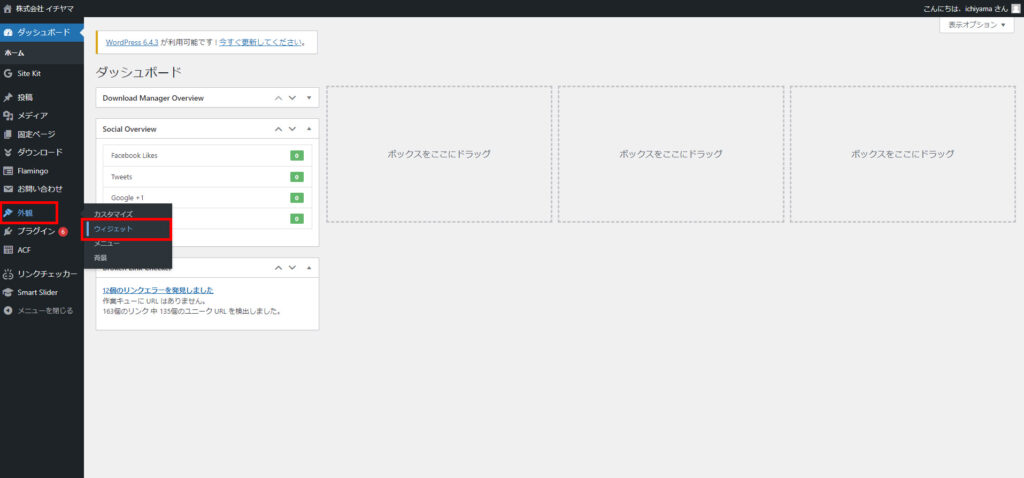This screenshot has height=478, width=1024.
Task: Click the プラグイン plug icon
Action: pos(8,231)
